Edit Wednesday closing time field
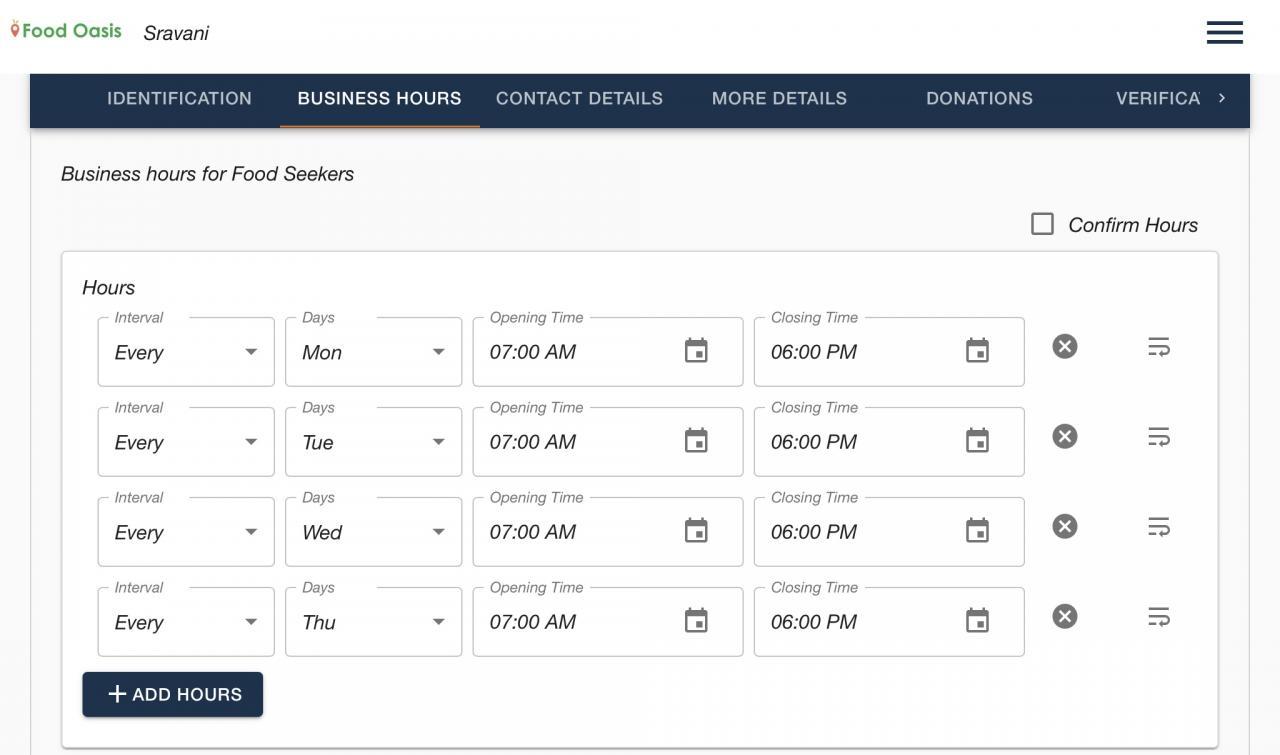The width and height of the screenshot is (1280, 755). click(889, 532)
